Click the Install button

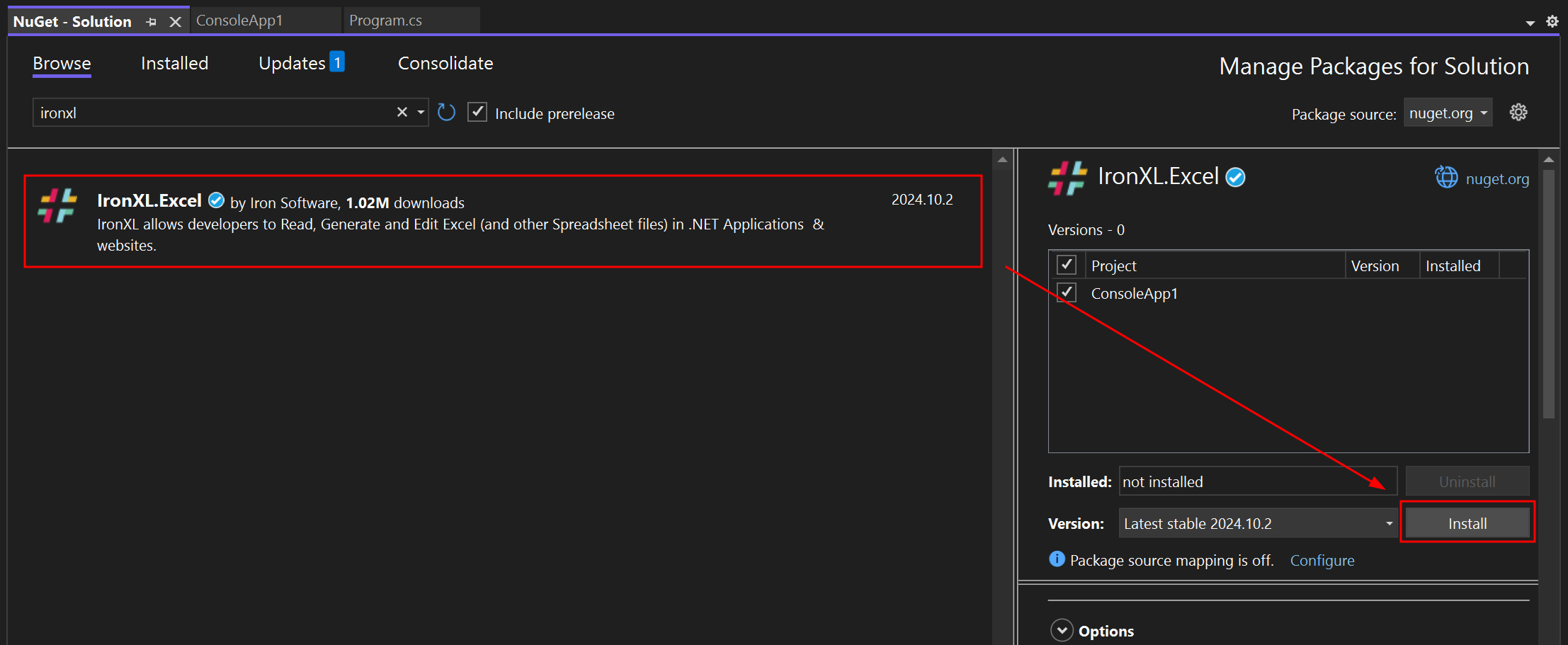1467,523
